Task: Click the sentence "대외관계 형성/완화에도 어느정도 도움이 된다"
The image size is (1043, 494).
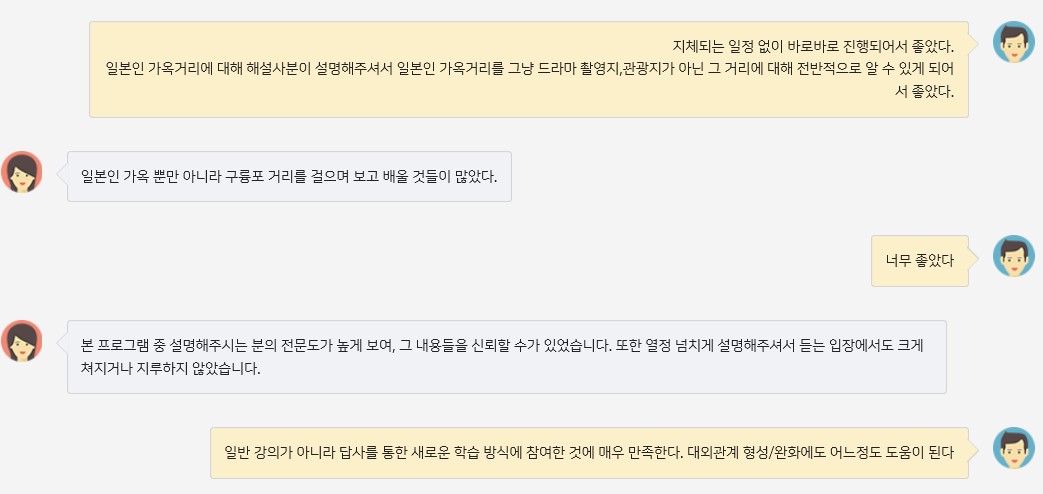Action: point(822,453)
